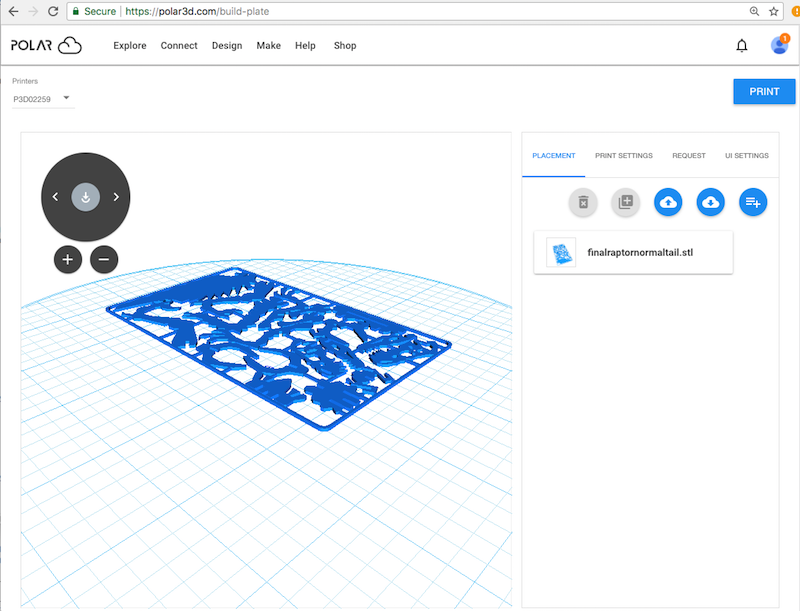Screen dimensions: 800x611
Task: Open the Make menu
Action: tap(268, 45)
